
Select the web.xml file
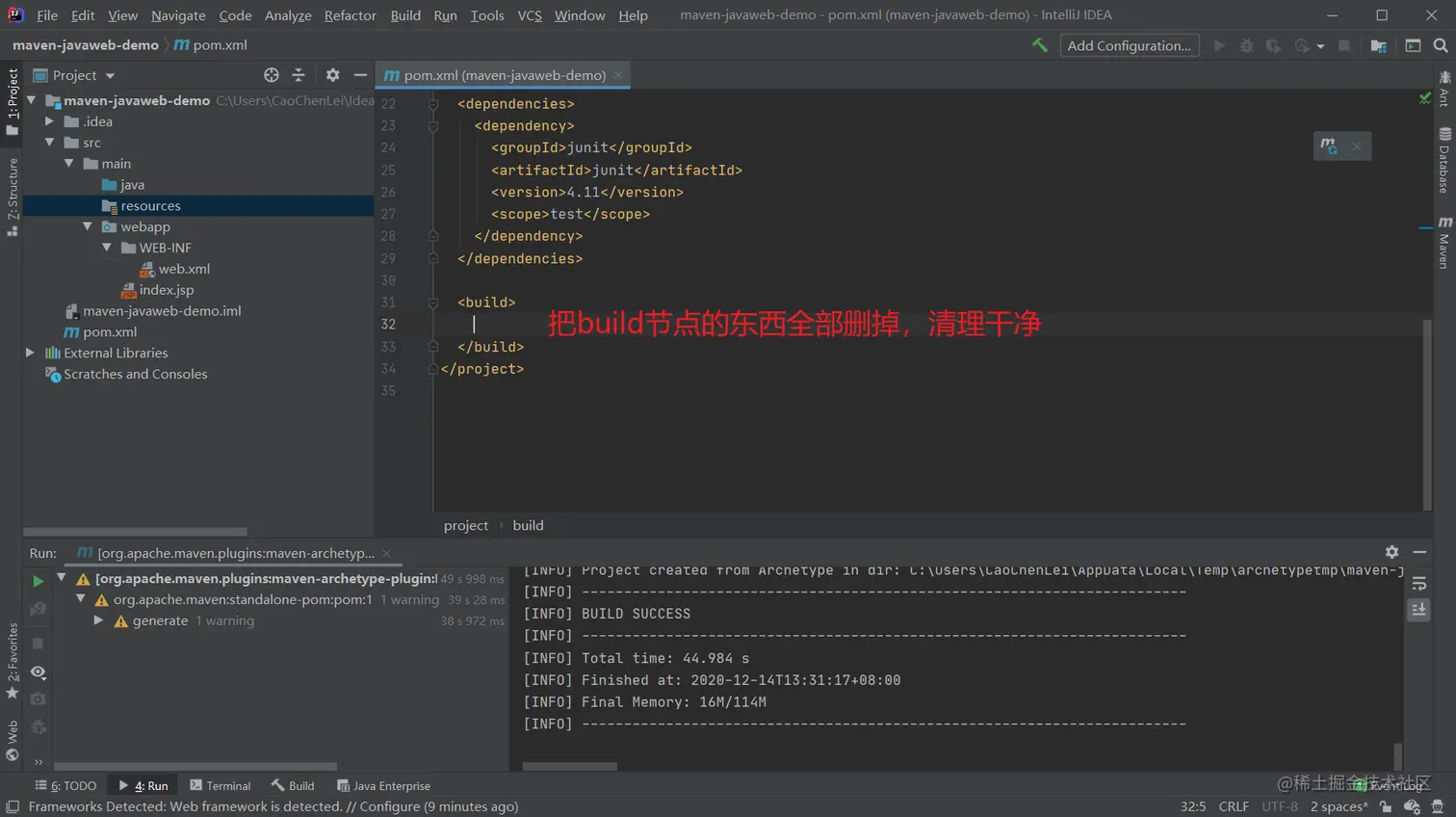[175, 269]
